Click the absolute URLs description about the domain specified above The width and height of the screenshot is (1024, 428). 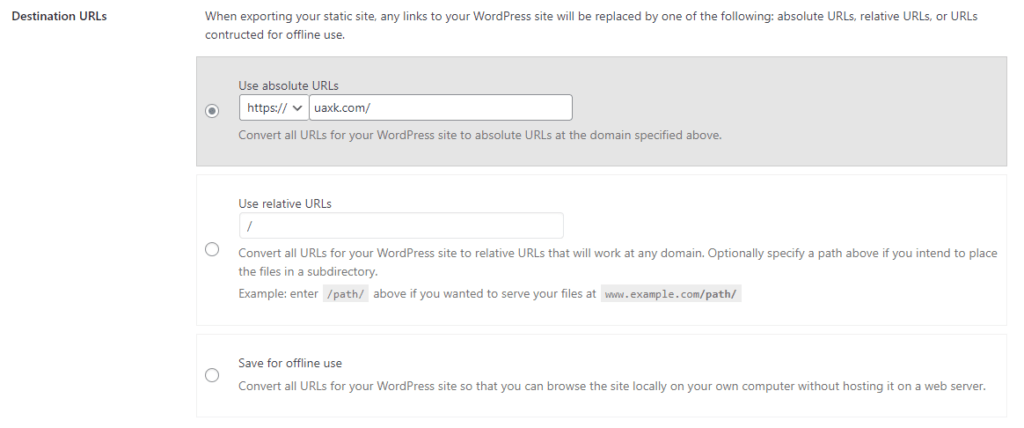(x=480, y=136)
